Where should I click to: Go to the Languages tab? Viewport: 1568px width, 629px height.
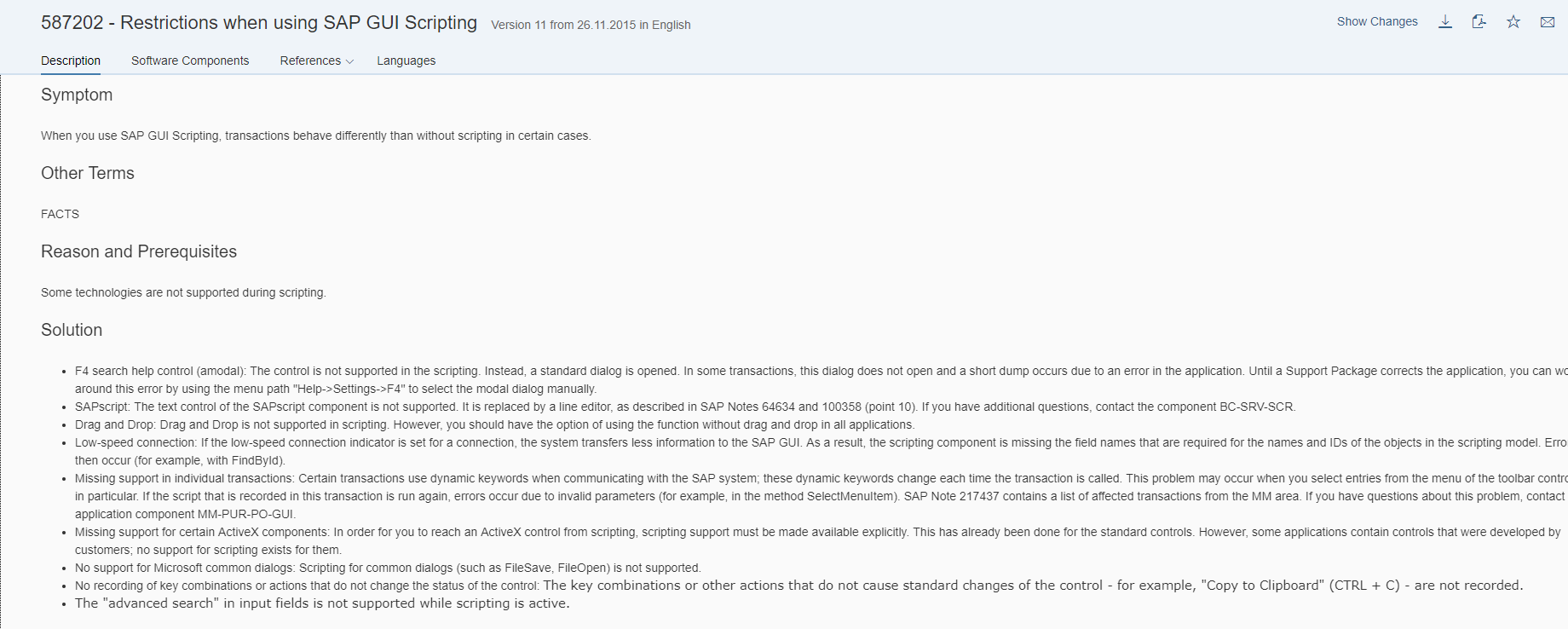point(406,61)
